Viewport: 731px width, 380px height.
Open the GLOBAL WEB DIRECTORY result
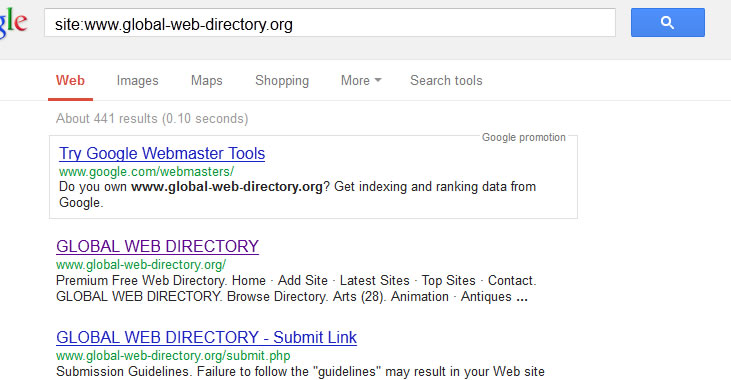click(x=157, y=246)
